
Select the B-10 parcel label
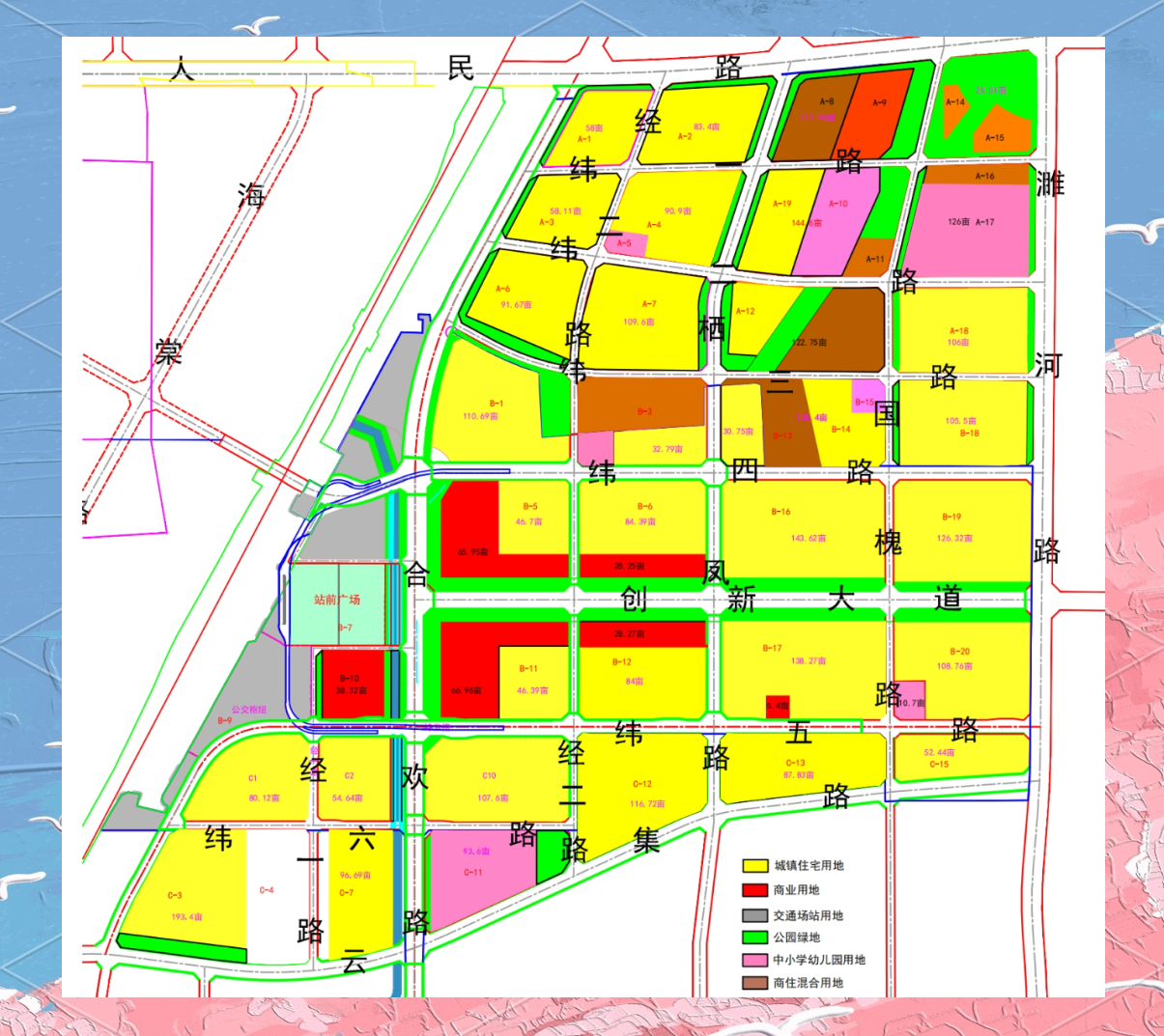pos(350,679)
